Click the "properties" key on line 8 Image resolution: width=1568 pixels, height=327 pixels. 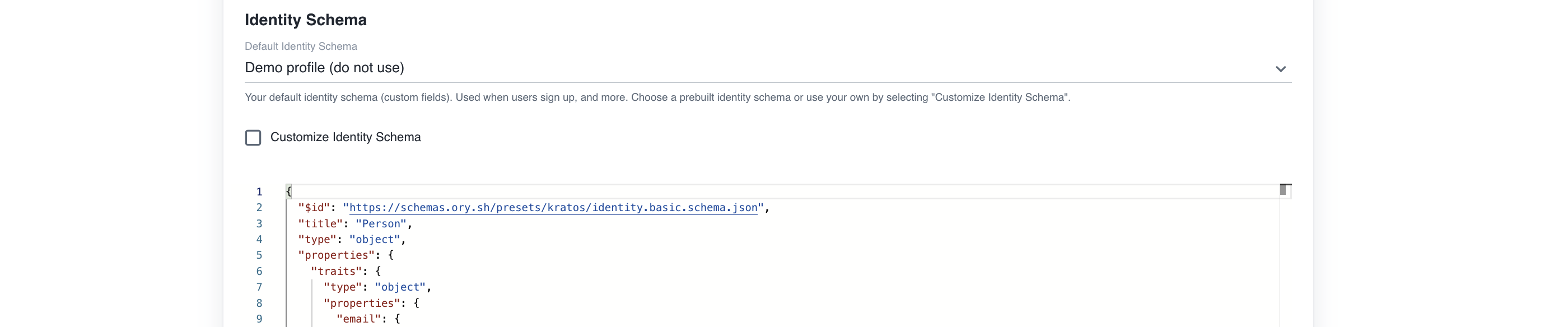(x=362, y=303)
